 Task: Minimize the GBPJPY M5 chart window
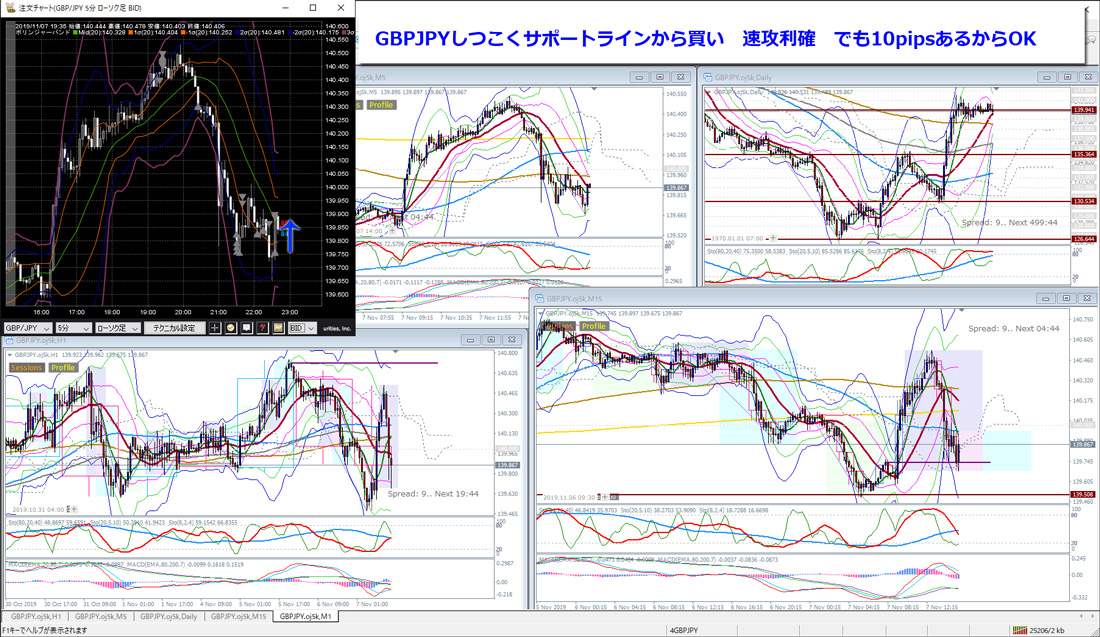pyautogui.click(x=638, y=77)
